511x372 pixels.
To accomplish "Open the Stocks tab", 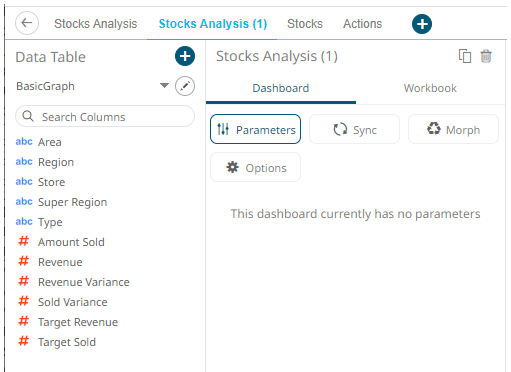I will pos(305,24).
